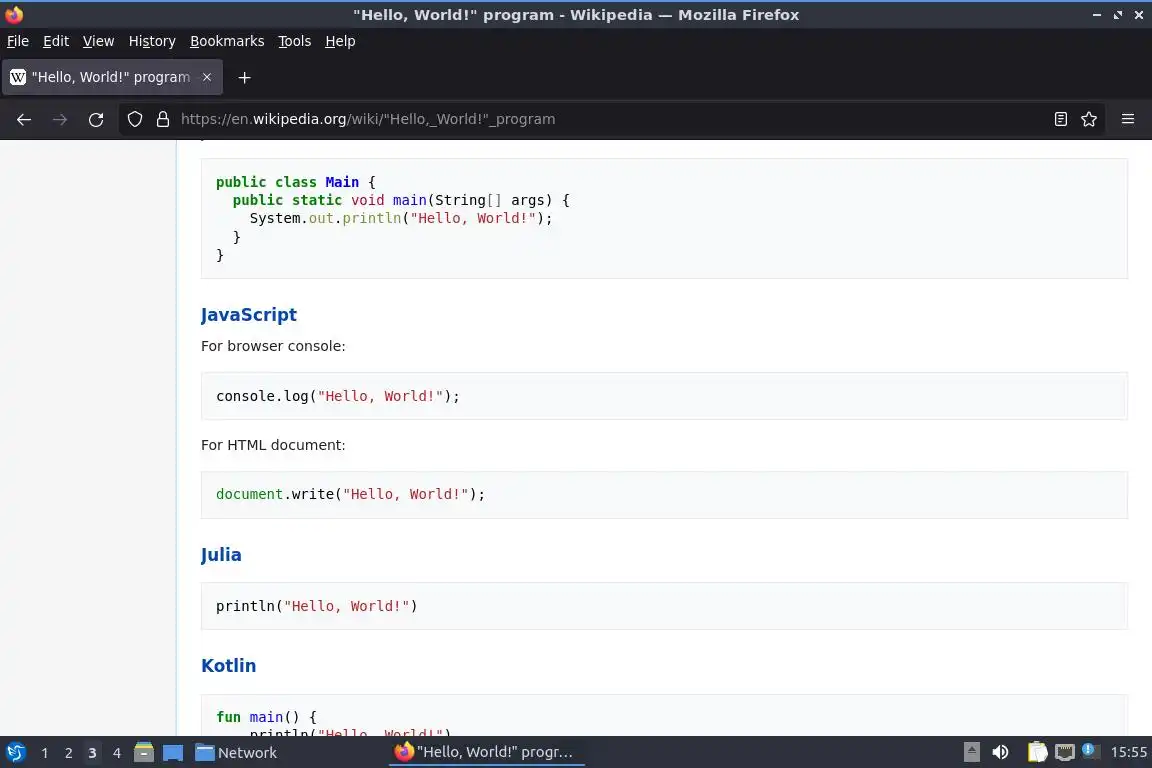
Task: Click the Firefox logo in title bar
Action: pos(14,14)
